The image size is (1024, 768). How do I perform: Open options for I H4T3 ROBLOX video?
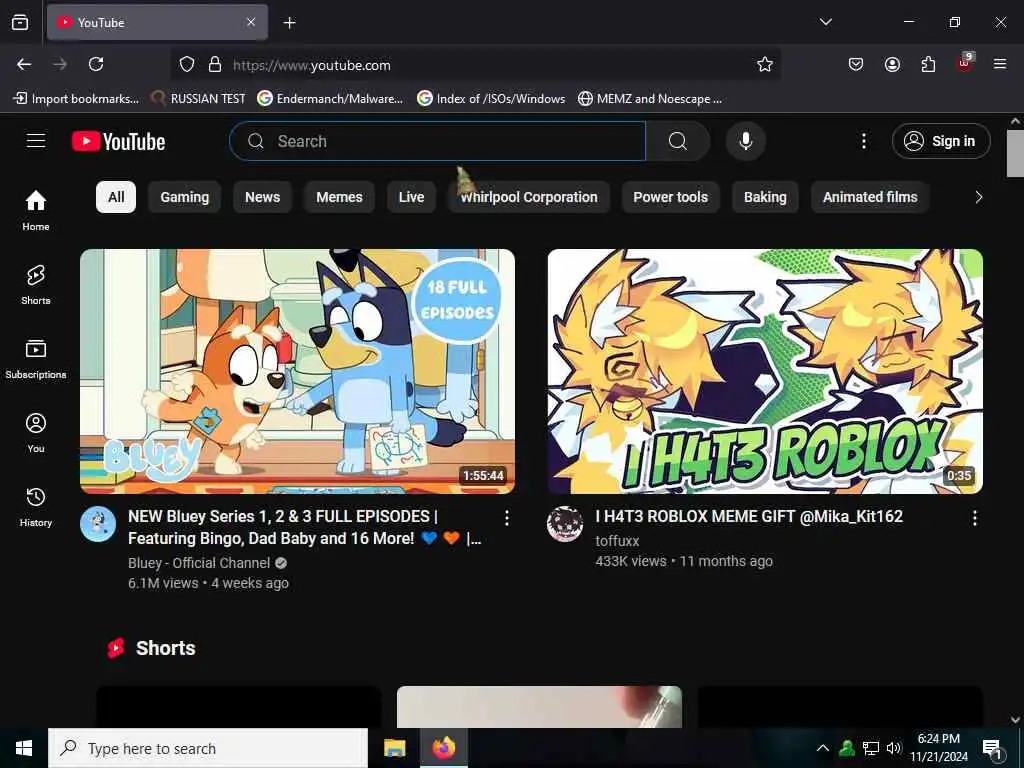(974, 518)
